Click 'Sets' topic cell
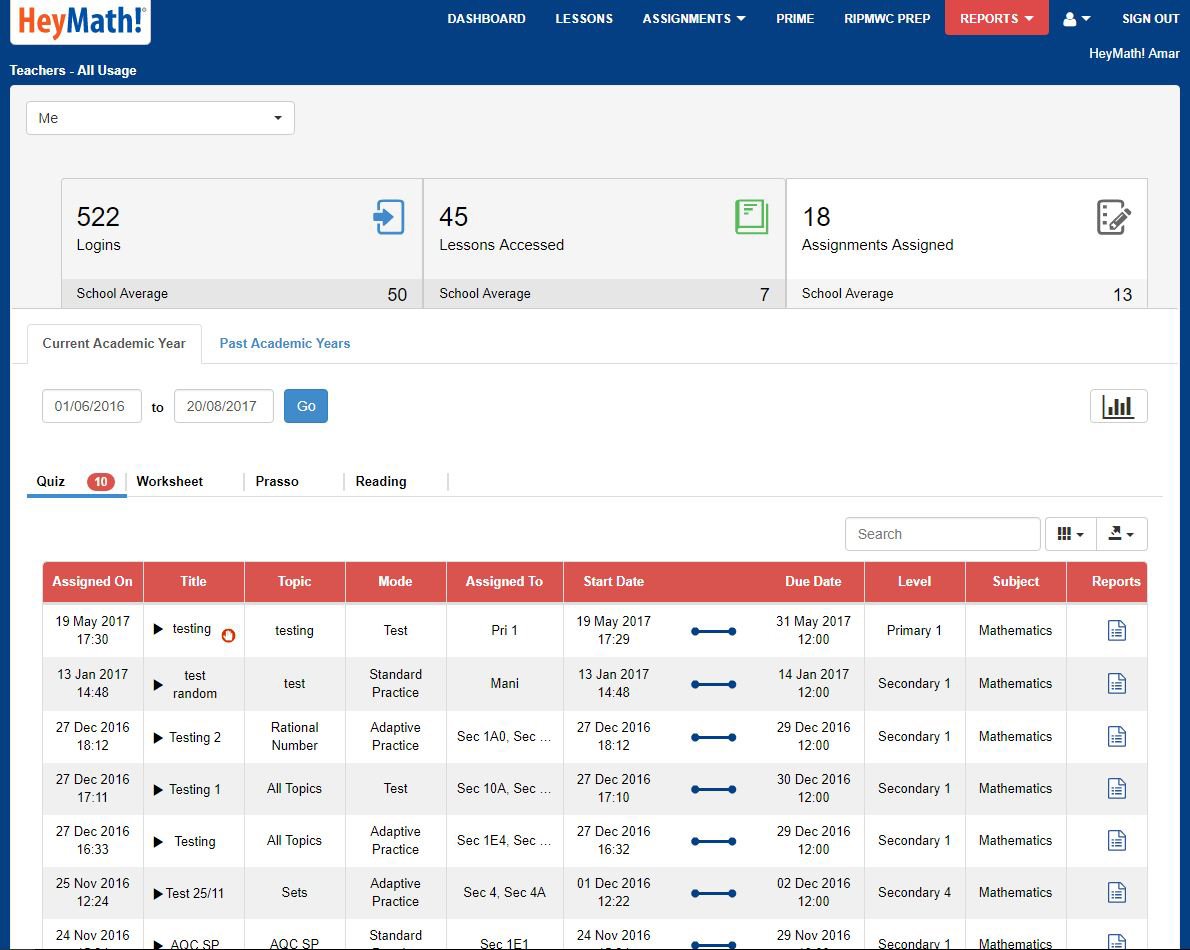This screenshot has height=950, width=1190. [294, 893]
